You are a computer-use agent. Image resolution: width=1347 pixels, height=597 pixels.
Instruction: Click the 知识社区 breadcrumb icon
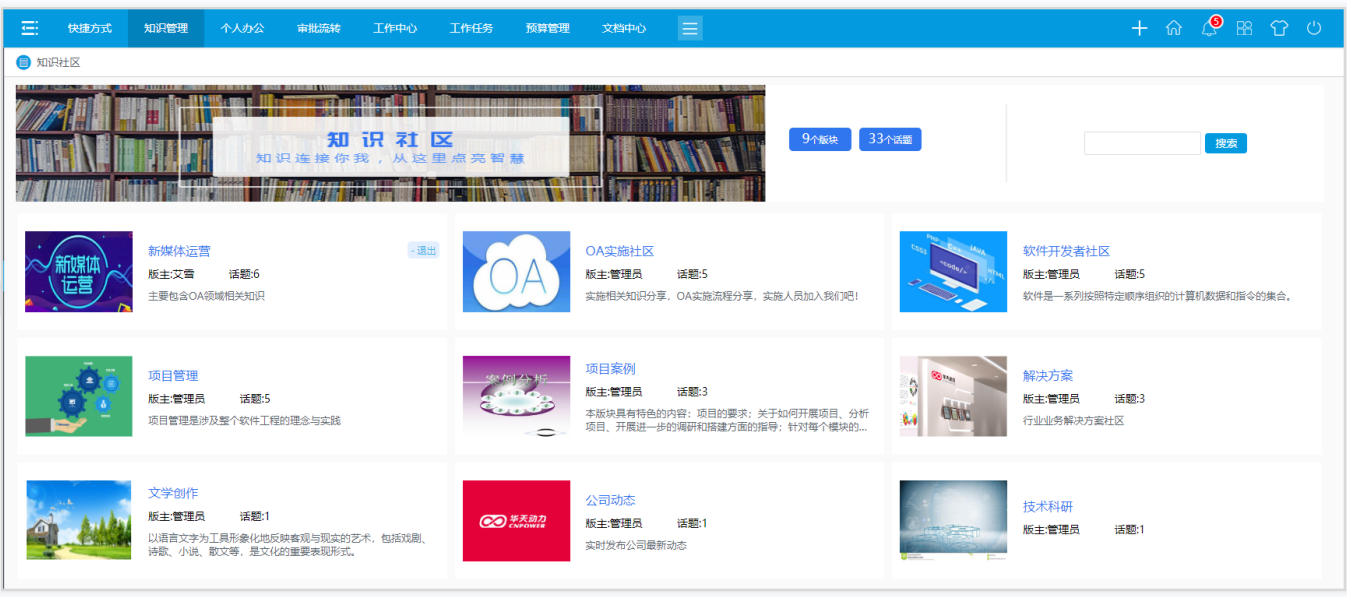pyautogui.click(x=24, y=63)
